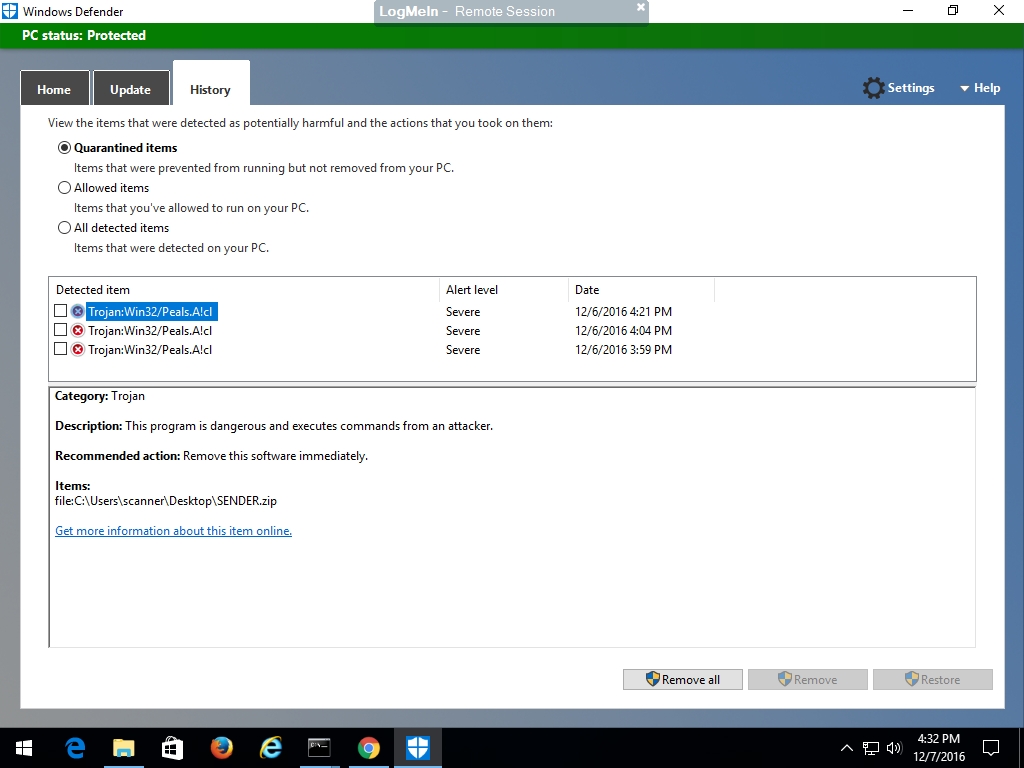Open the taskbar clock showing 4:32 PM
This screenshot has width=1024, height=768.
pyautogui.click(x=938, y=748)
